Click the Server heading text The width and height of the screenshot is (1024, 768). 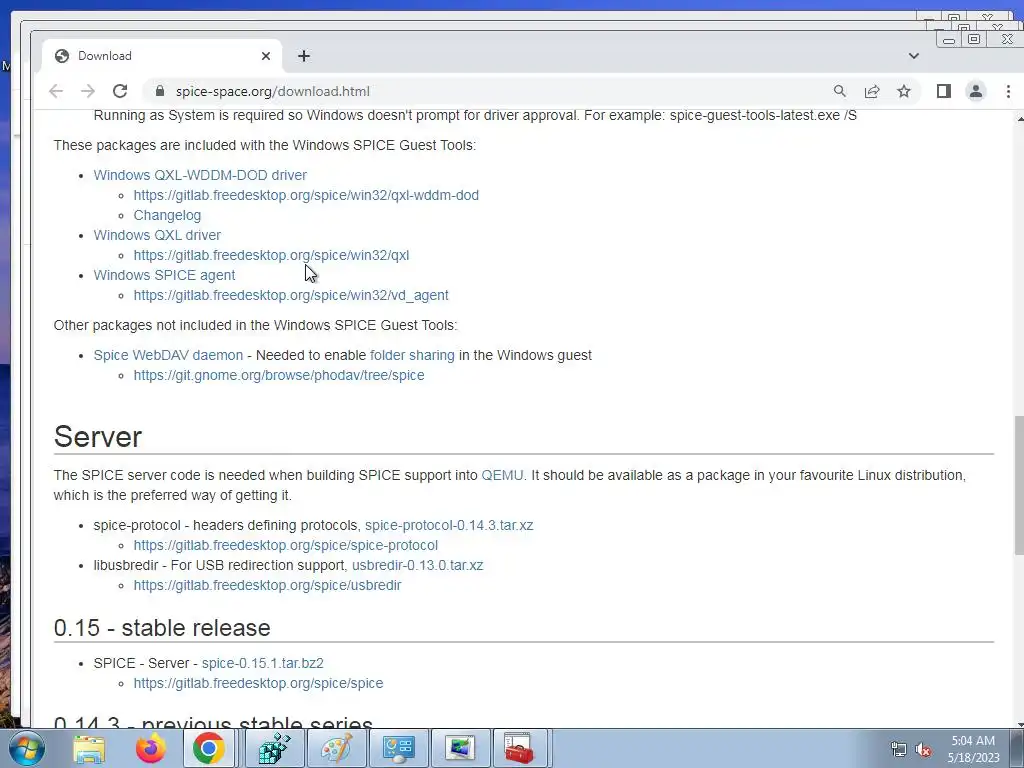coord(97,436)
